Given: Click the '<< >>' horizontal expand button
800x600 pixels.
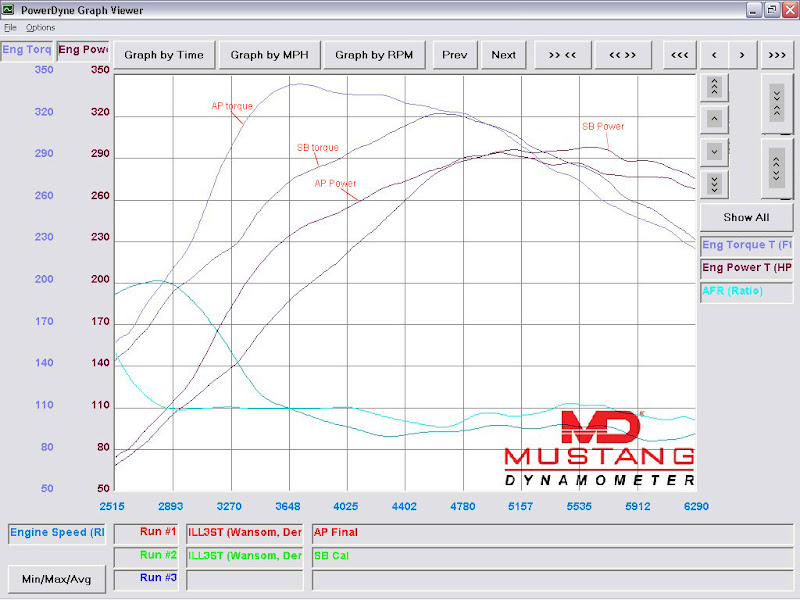Looking at the screenshot, I should tap(622, 55).
